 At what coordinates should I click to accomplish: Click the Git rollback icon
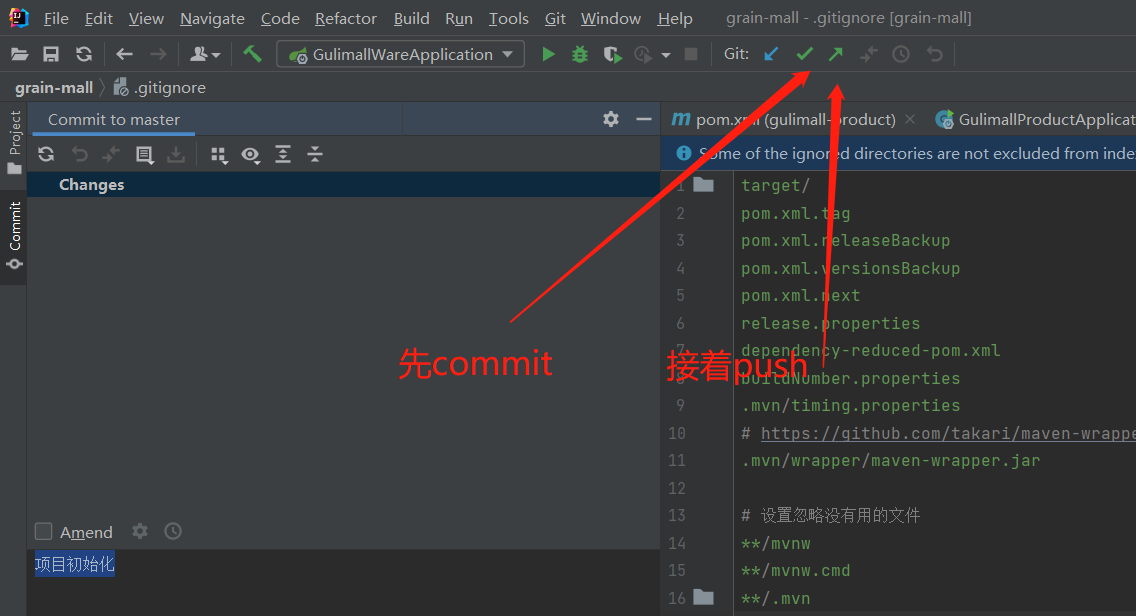click(x=935, y=54)
